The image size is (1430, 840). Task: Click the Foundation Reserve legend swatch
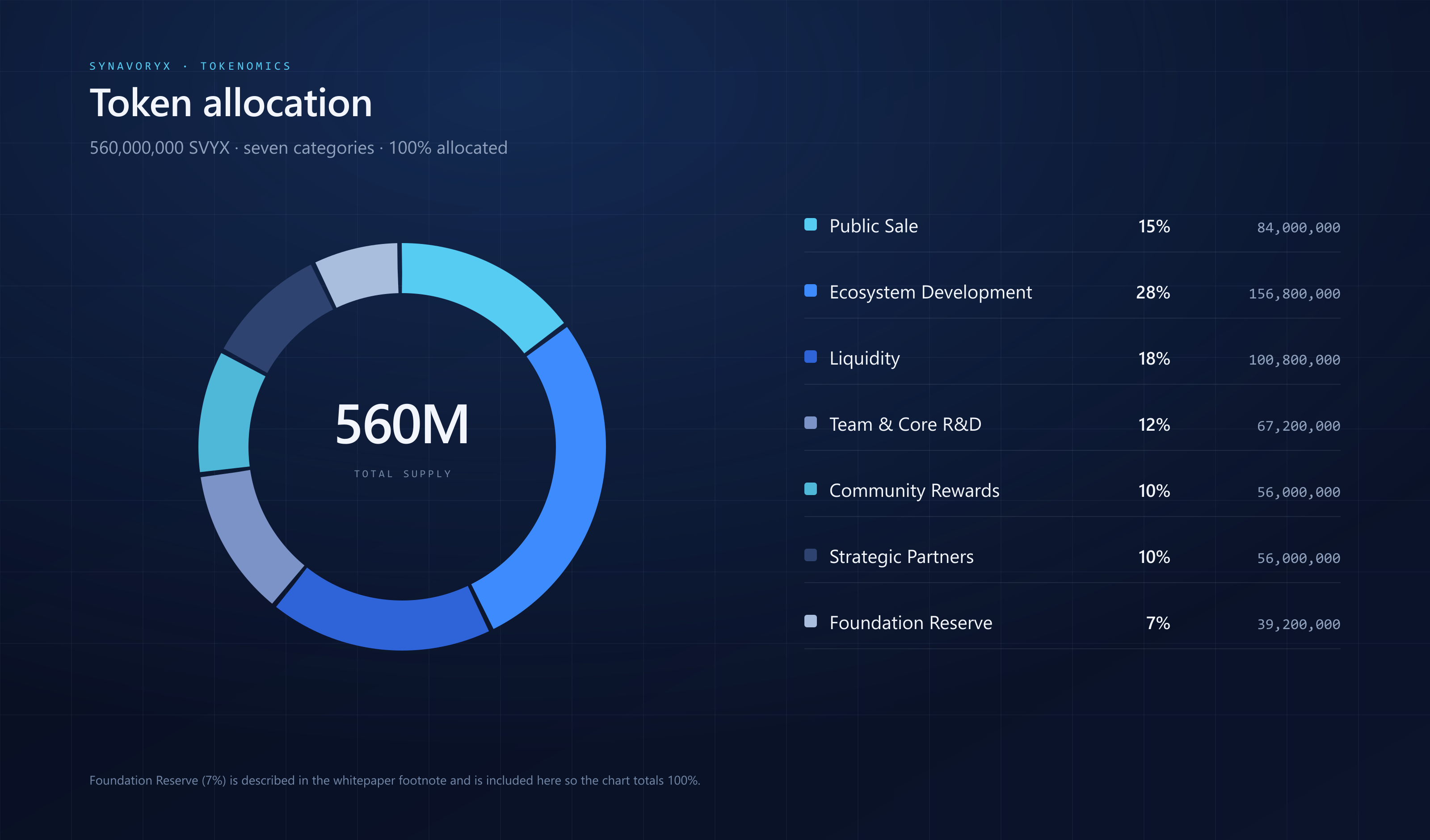(810, 621)
